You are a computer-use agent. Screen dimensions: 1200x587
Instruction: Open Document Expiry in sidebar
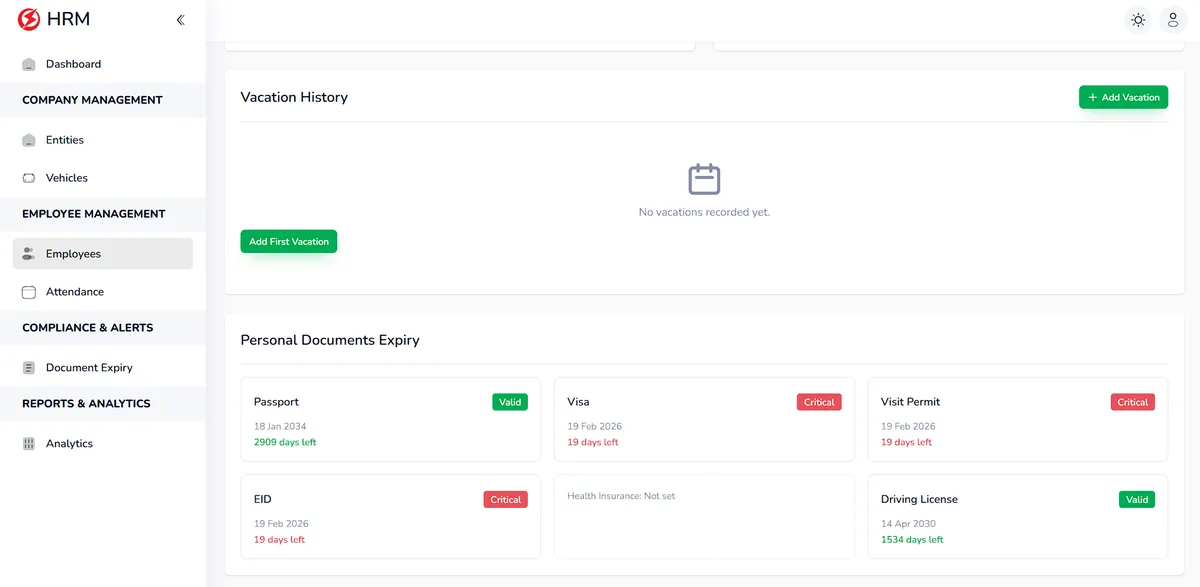(x=103, y=368)
